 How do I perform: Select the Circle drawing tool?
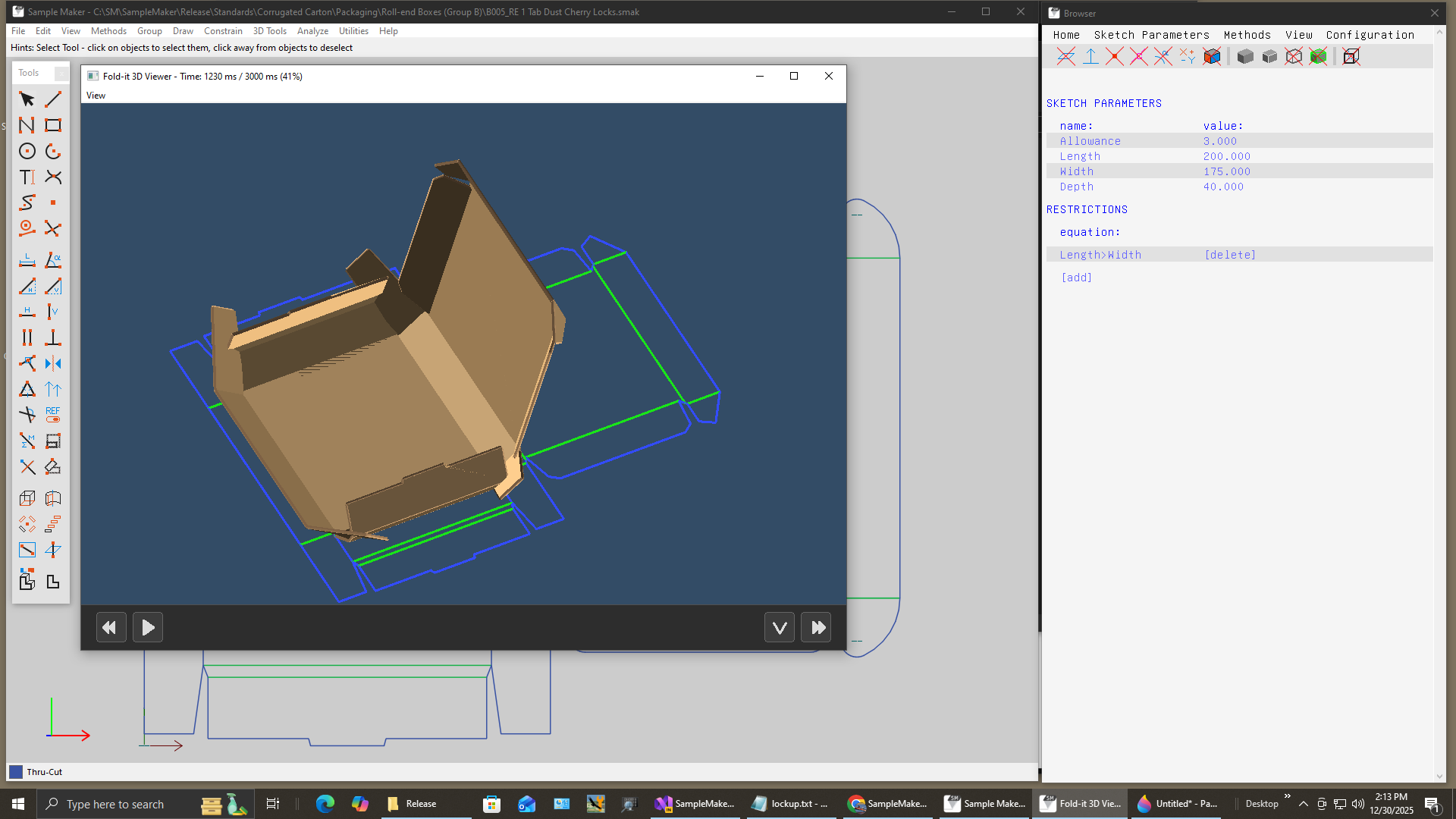[x=27, y=151]
